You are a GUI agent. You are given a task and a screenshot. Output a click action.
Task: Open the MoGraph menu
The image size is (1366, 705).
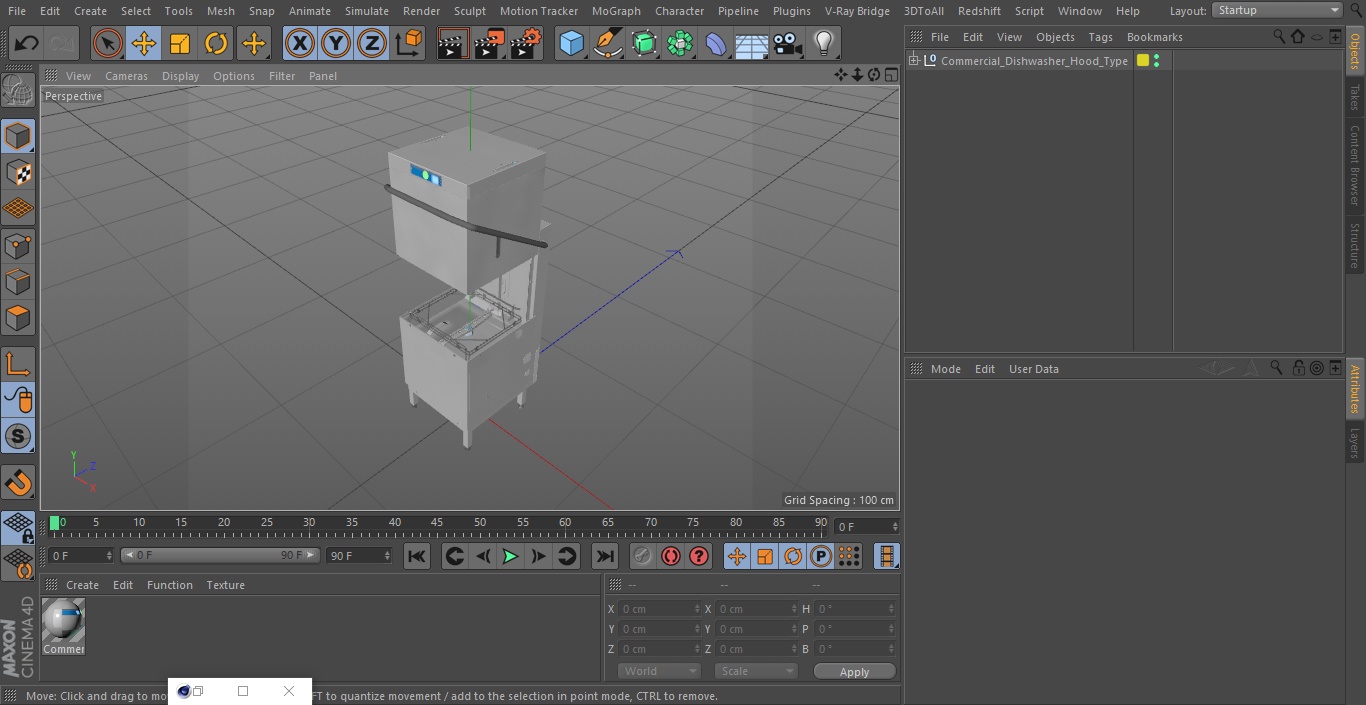click(x=616, y=11)
